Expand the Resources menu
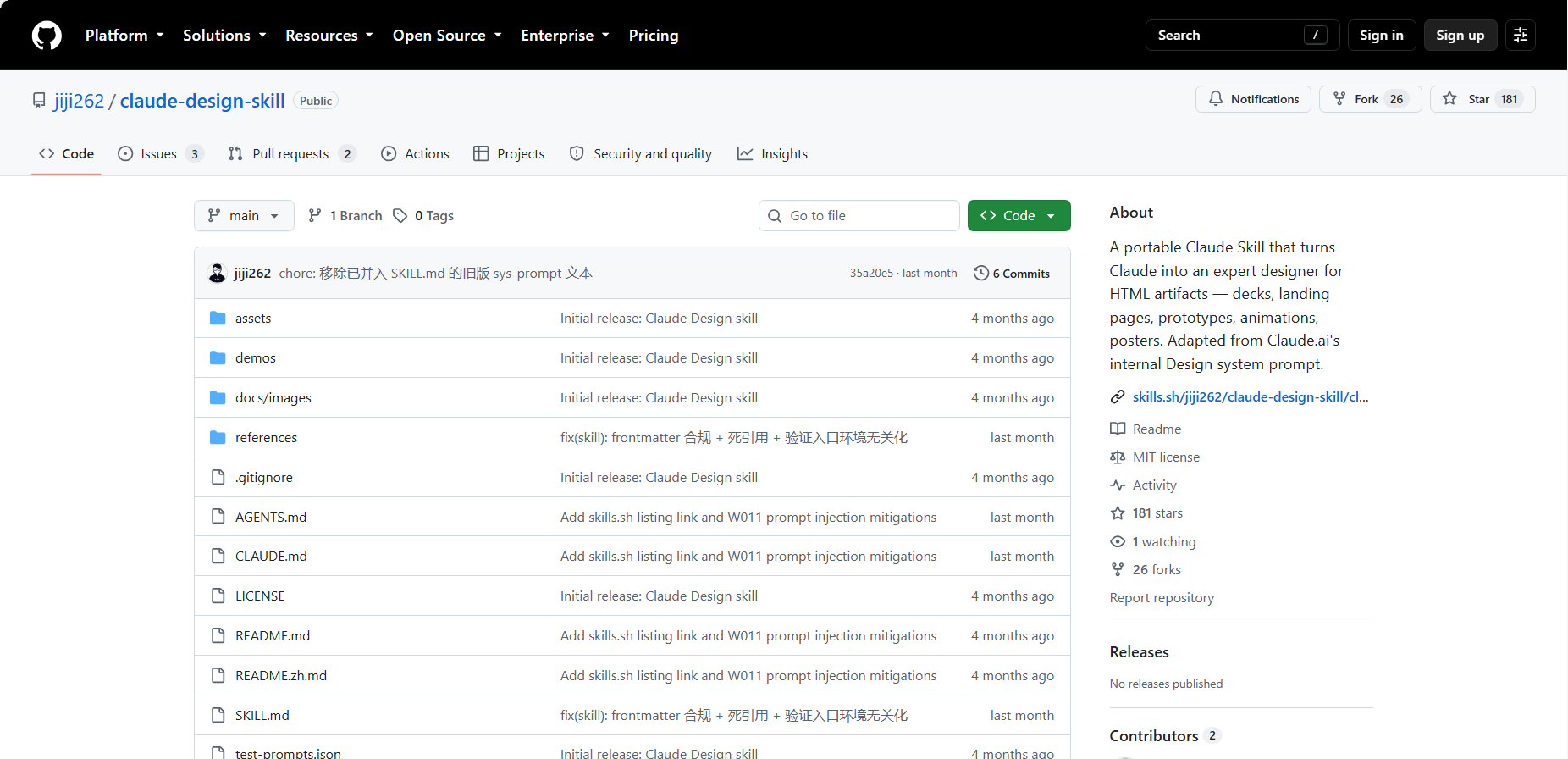1568x759 pixels. (329, 36)
